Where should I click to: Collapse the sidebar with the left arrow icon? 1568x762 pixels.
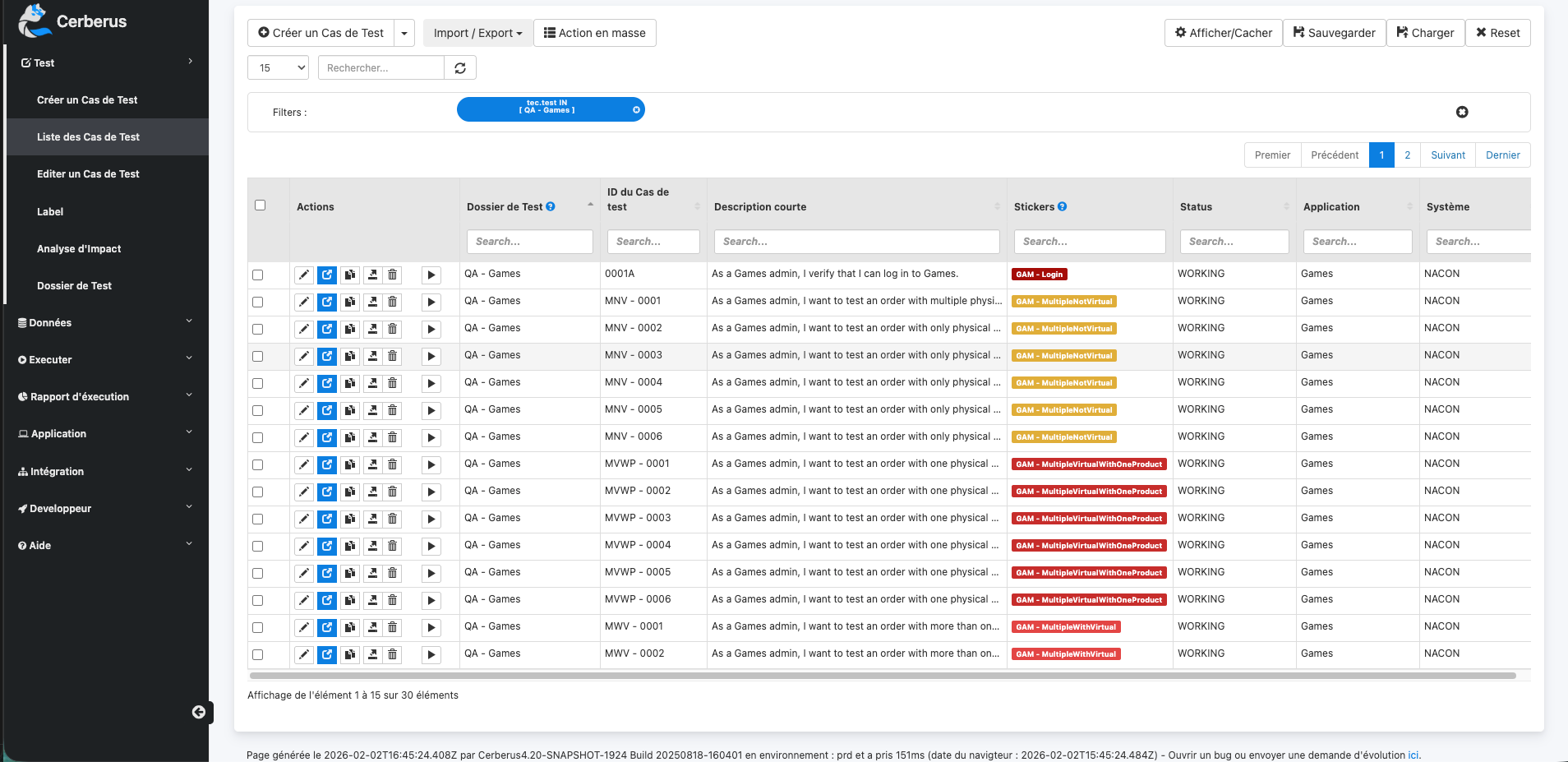[199, 712]
